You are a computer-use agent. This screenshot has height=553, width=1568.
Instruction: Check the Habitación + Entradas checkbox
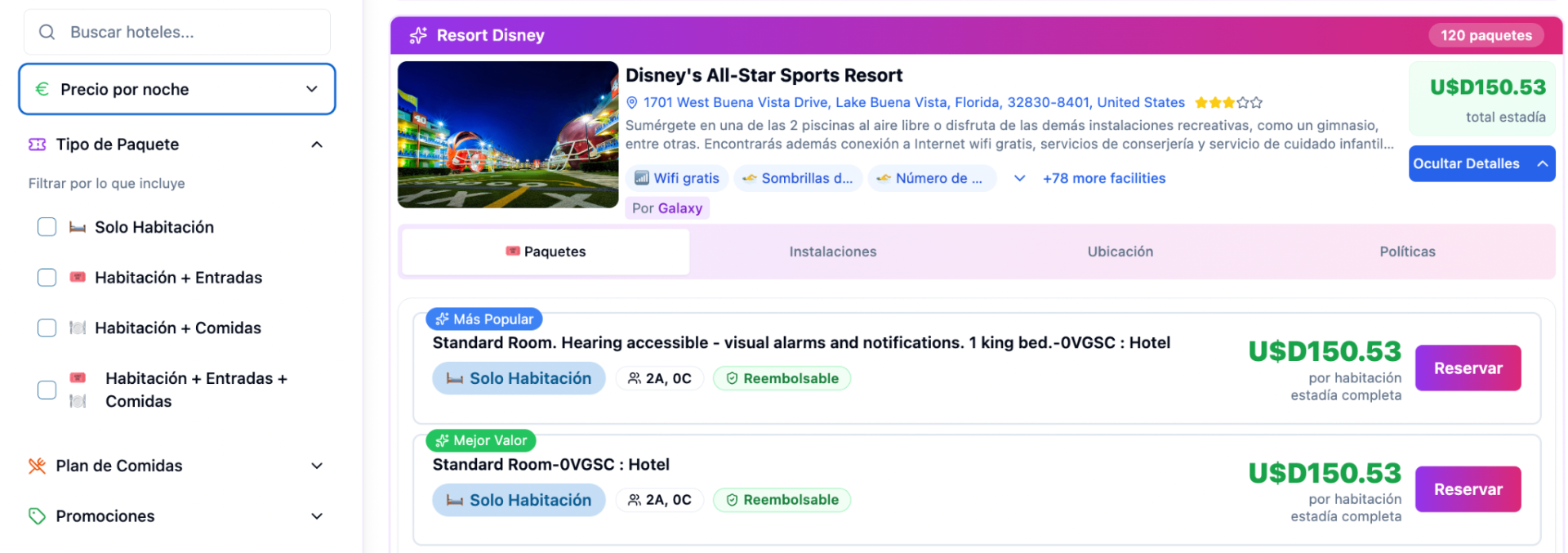click(x=47, y=278)
